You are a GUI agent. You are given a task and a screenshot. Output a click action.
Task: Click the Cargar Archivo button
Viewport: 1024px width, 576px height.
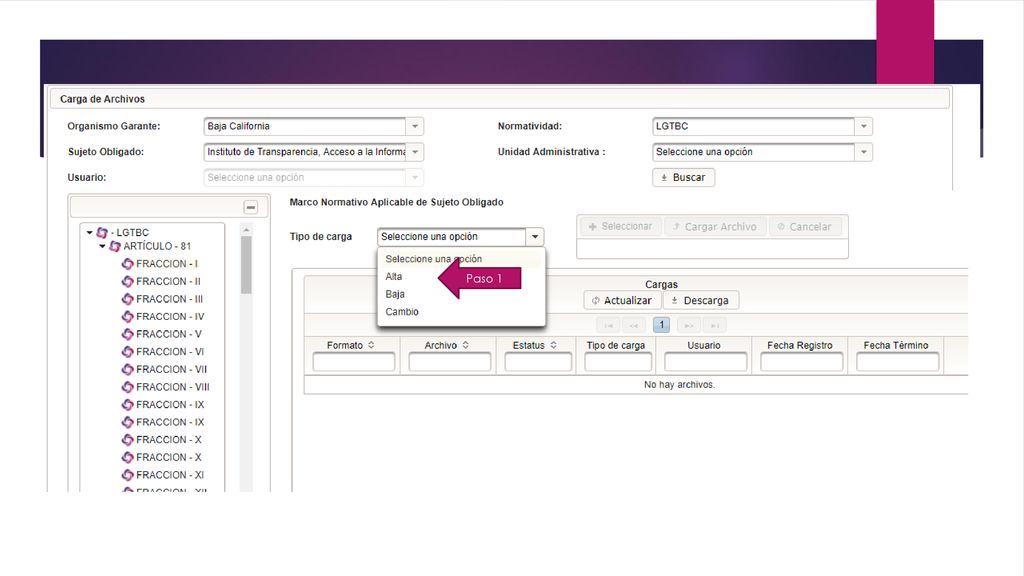pos(715,227)
